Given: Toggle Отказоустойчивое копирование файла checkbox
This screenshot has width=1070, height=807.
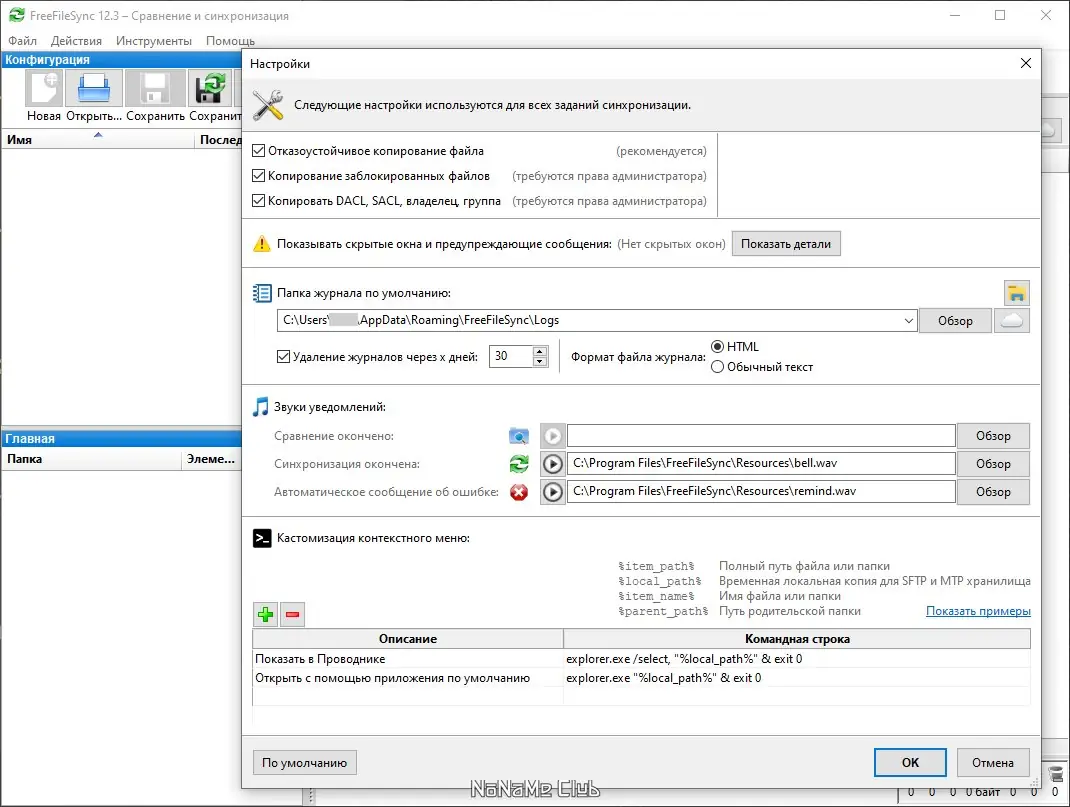Looking at the screenshot, I should [x=259, y=151].
